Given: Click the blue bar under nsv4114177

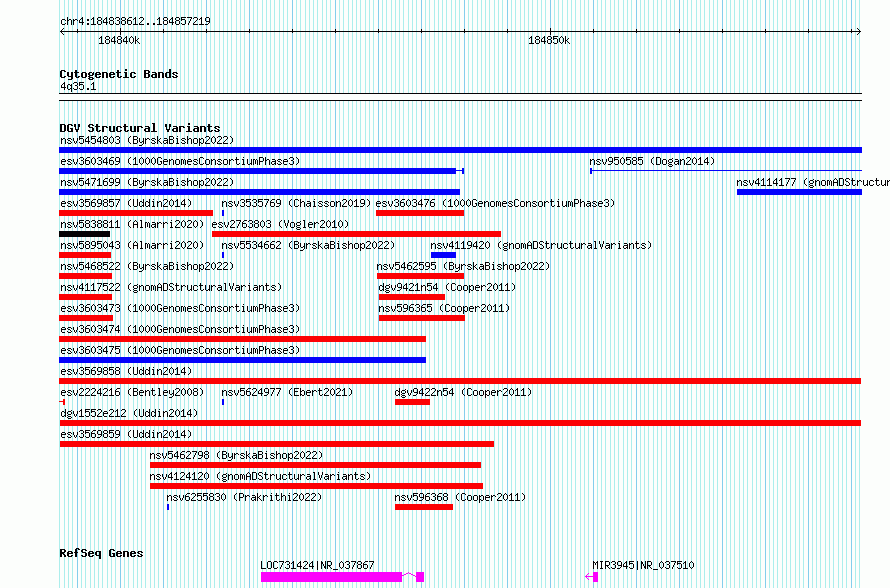Looking at the screenshot, I should coord(799,192).
